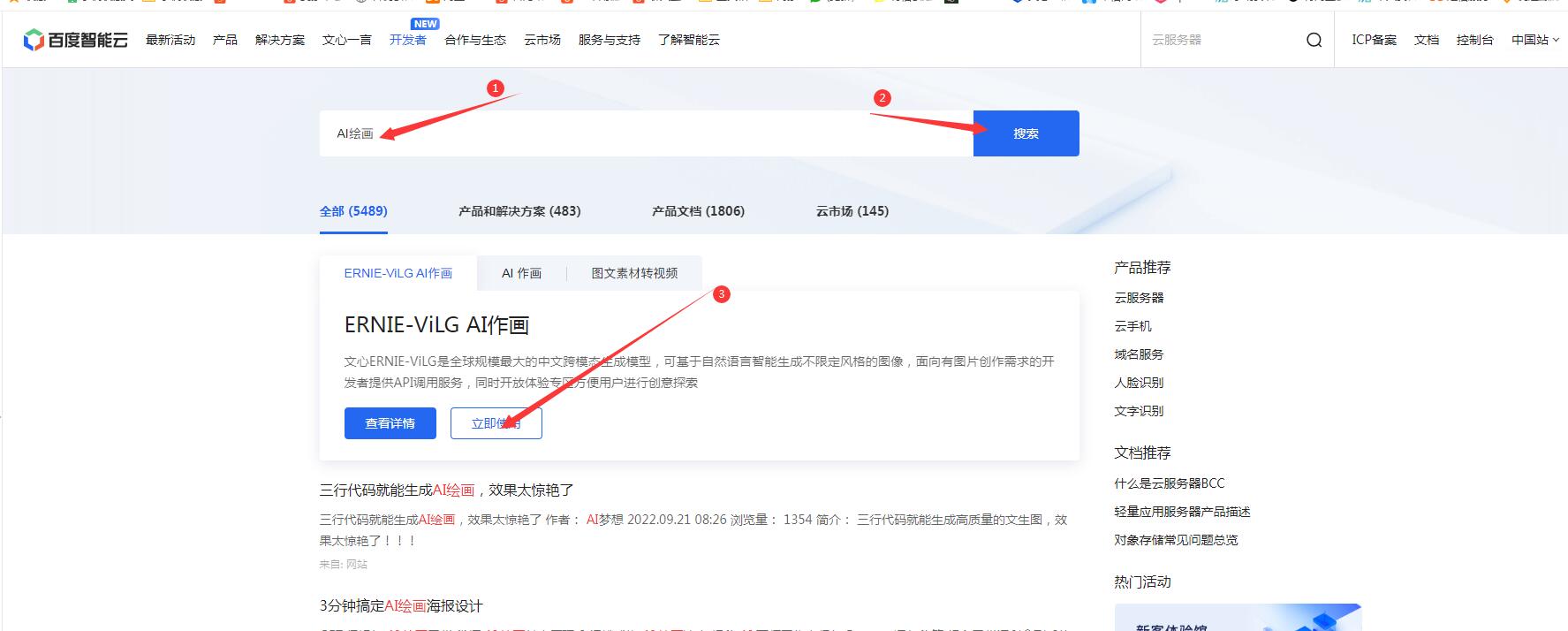Click the 查看详情 button
This screenshot has height=631, width=1568.
point(390,423)
